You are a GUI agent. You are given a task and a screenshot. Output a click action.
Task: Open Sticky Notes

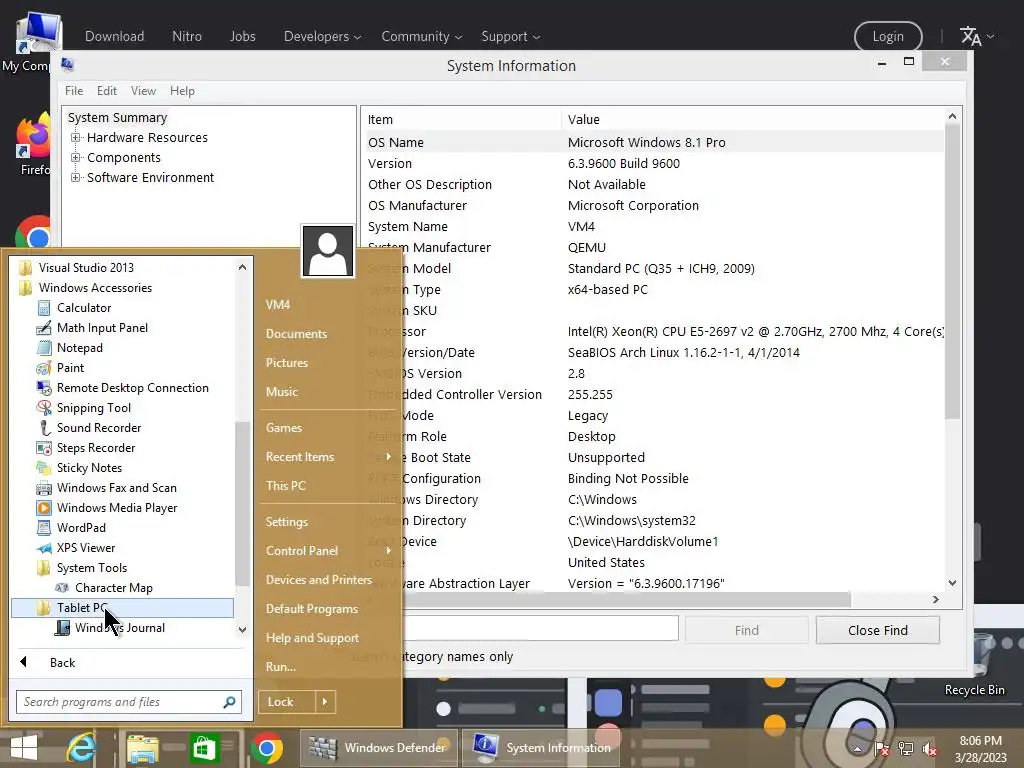coord(89,468)
